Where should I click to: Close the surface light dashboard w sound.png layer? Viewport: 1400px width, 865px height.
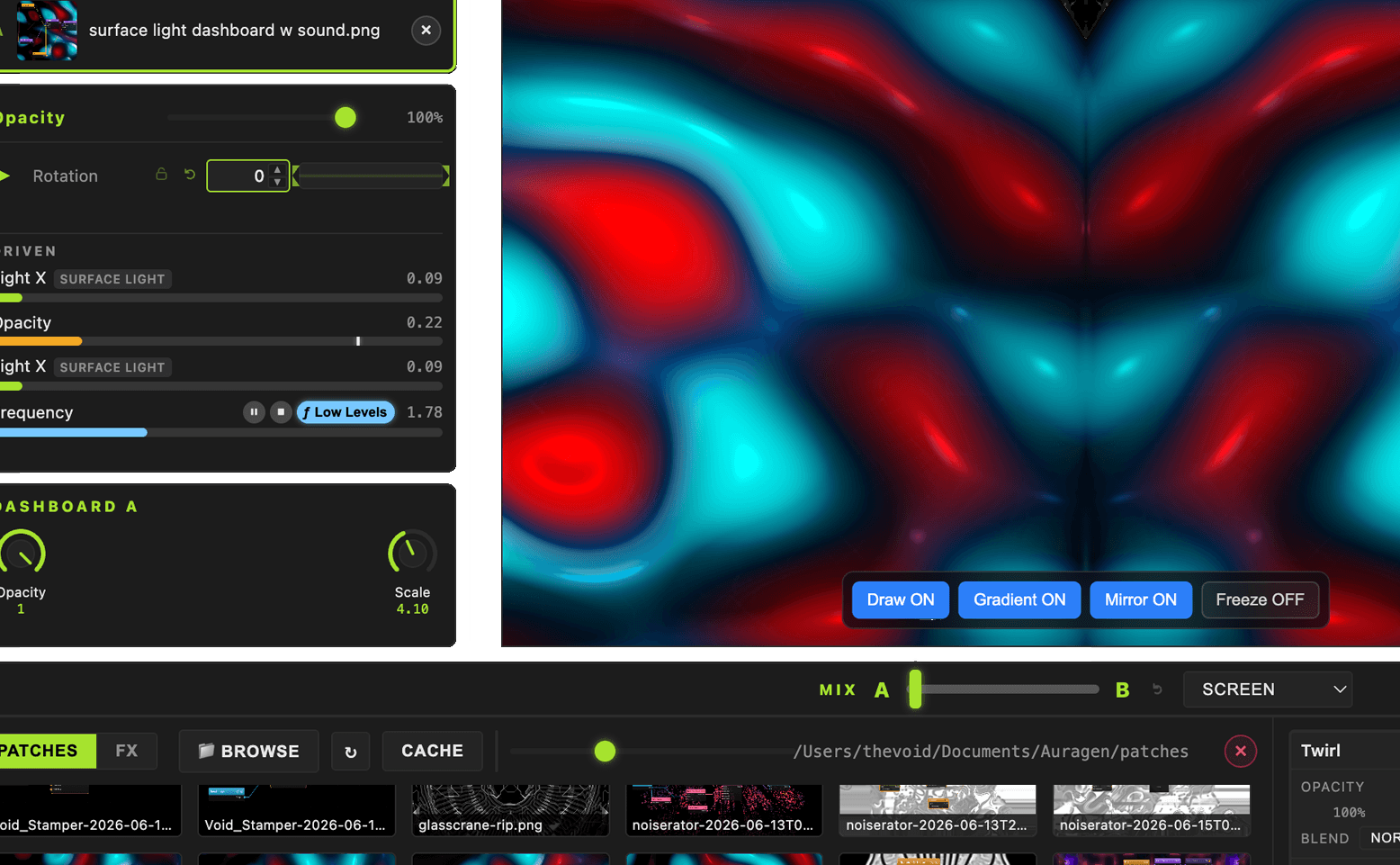pyautogui.click(x=426, y=30)
